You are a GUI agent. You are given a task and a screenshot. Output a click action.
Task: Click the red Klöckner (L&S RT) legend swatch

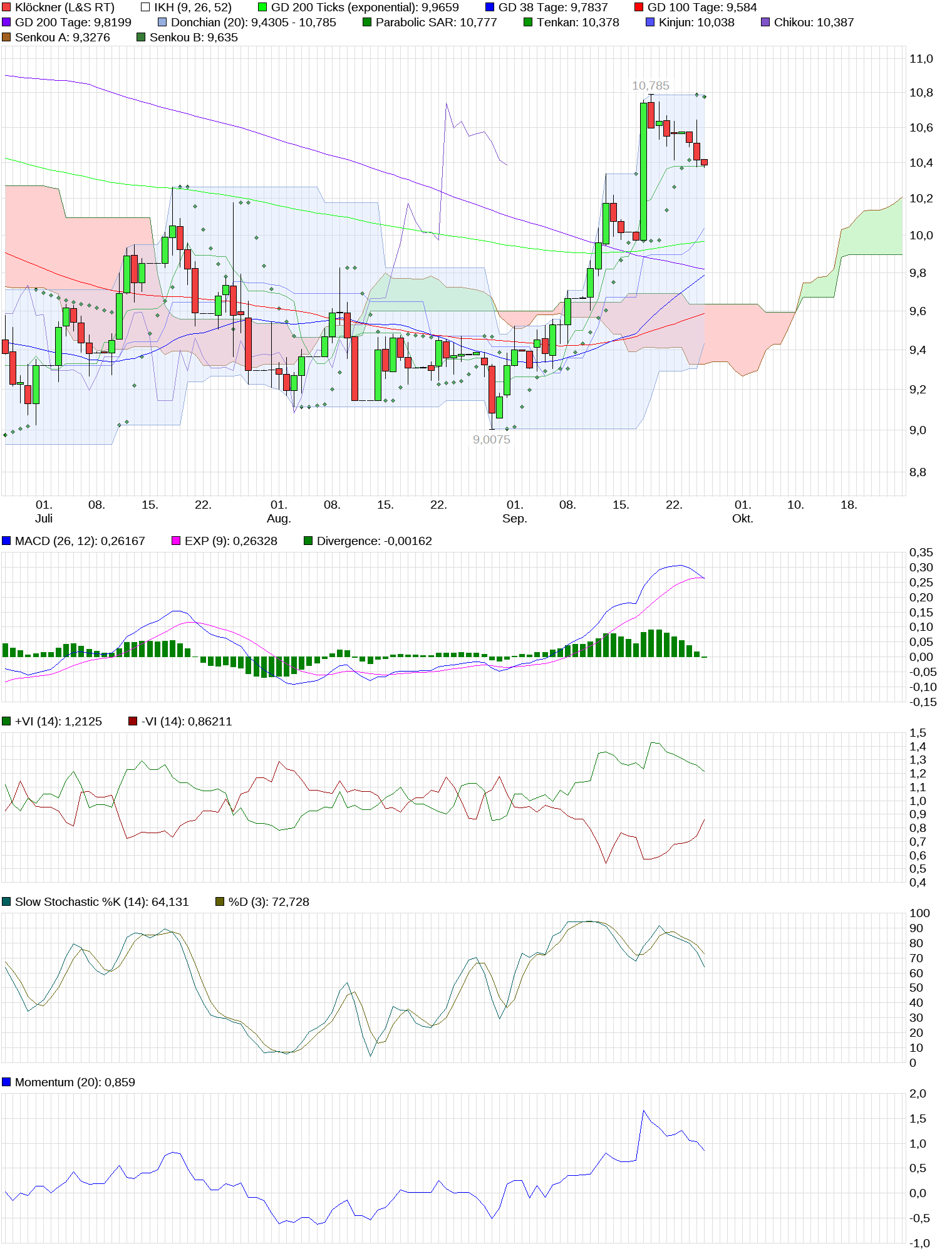[6, 8]
